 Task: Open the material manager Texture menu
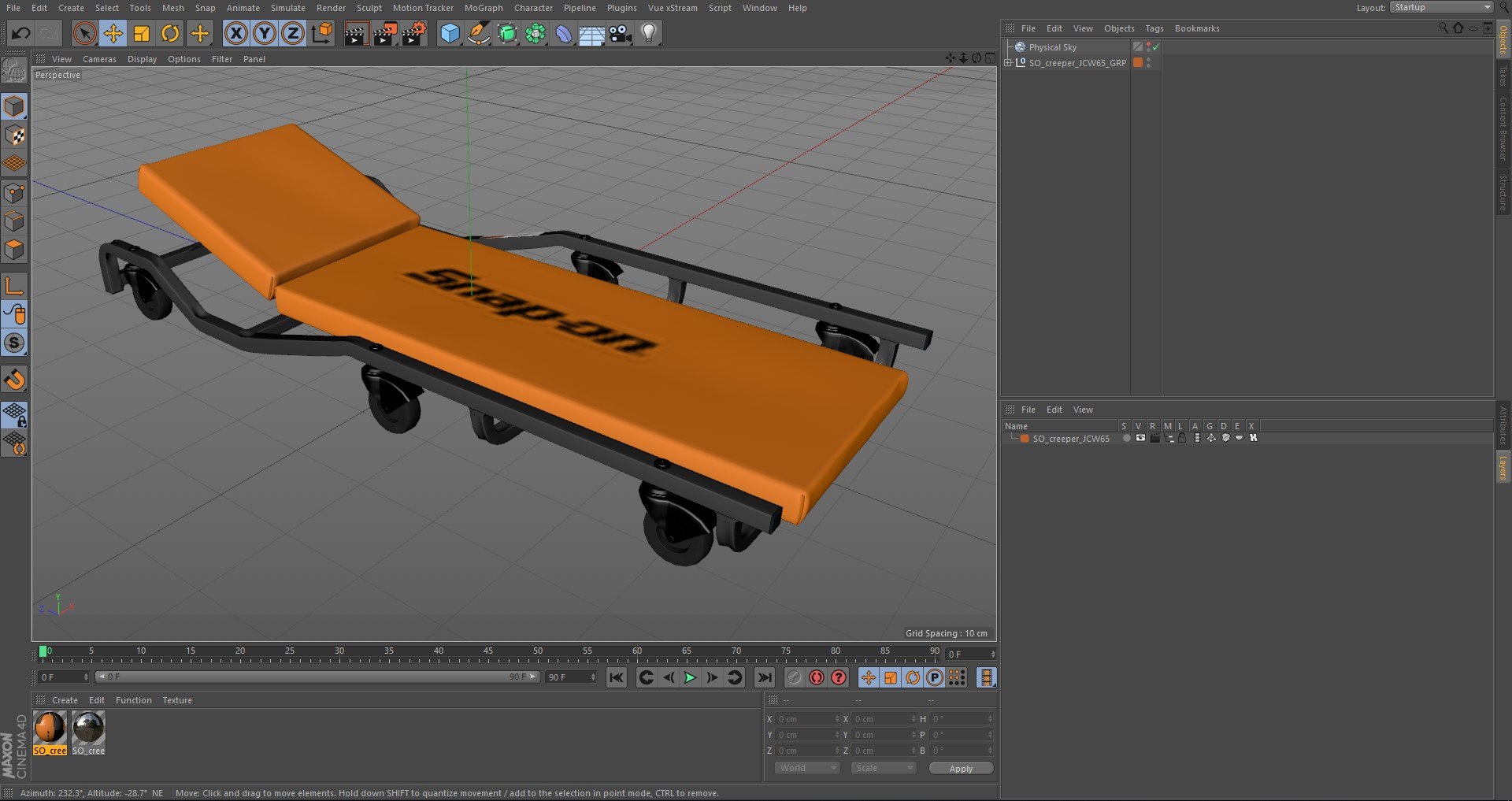tap(177, 700)
